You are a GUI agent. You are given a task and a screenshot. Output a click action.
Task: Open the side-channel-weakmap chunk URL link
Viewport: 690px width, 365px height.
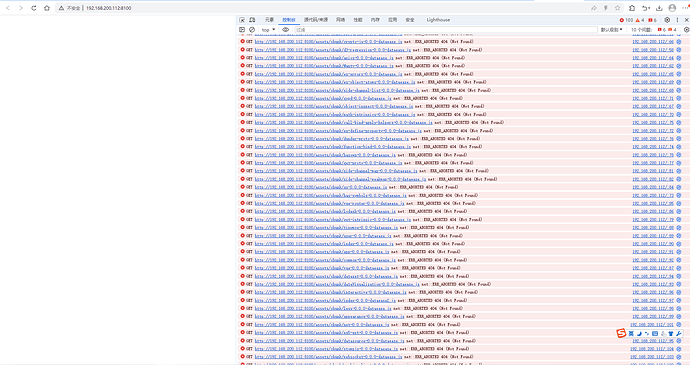click(341, 179)
